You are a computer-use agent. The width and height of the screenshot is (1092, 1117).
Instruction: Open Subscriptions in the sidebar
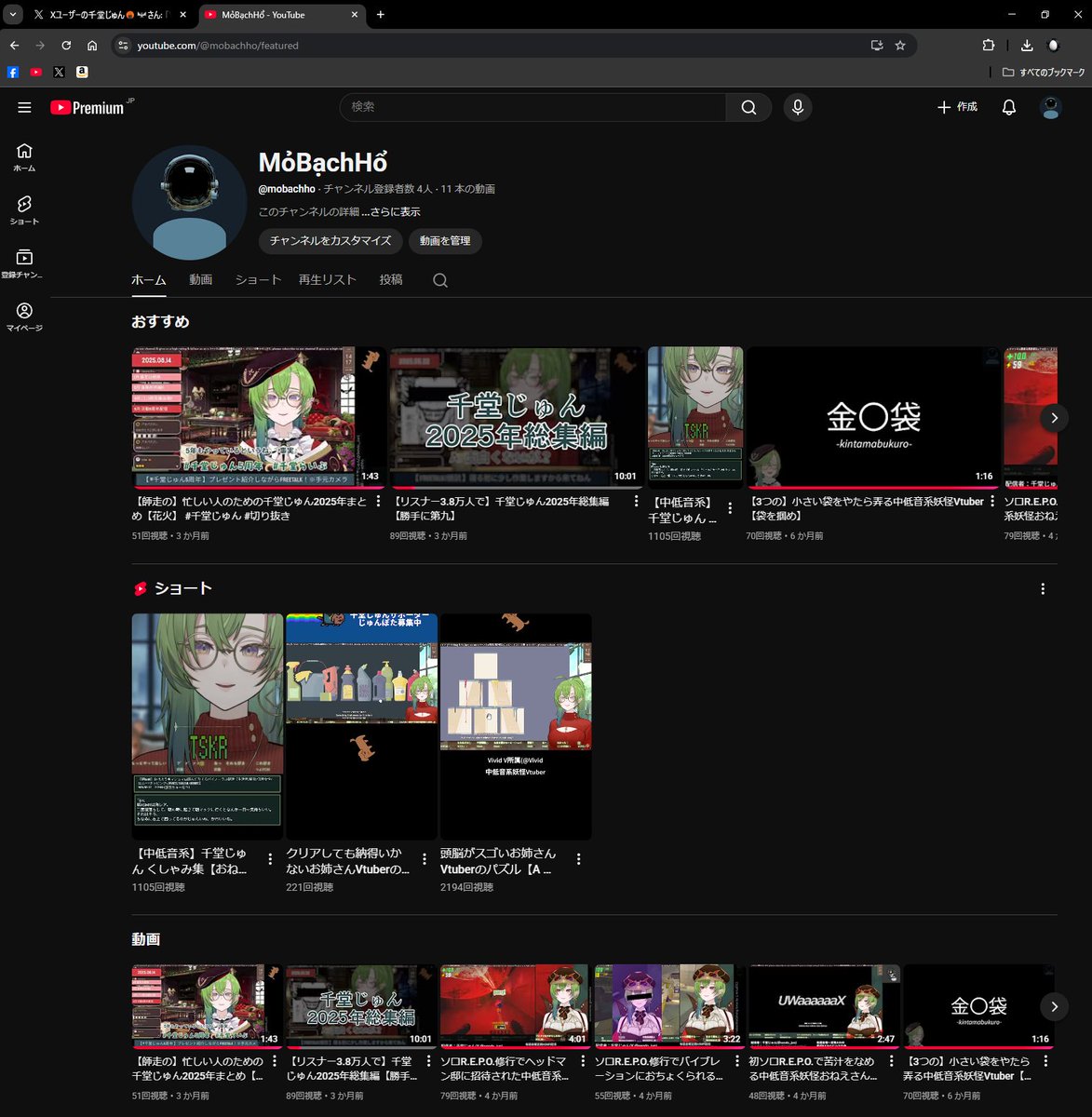pos(25,264)
